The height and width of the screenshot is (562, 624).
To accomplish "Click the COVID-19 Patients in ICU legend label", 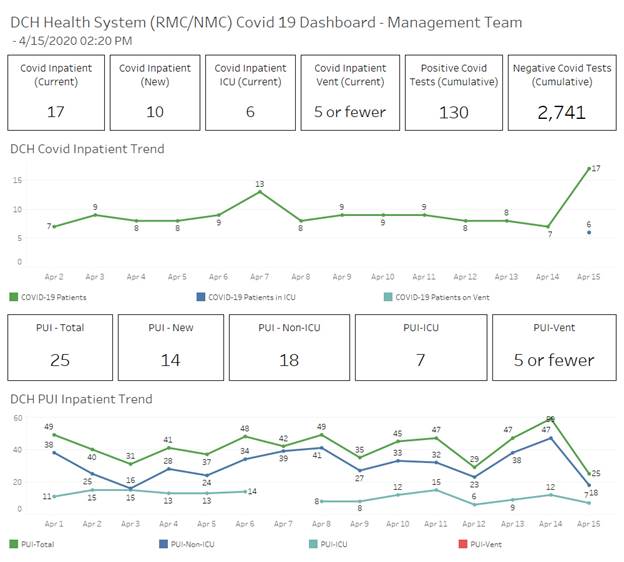I will (x=252, y=297).
